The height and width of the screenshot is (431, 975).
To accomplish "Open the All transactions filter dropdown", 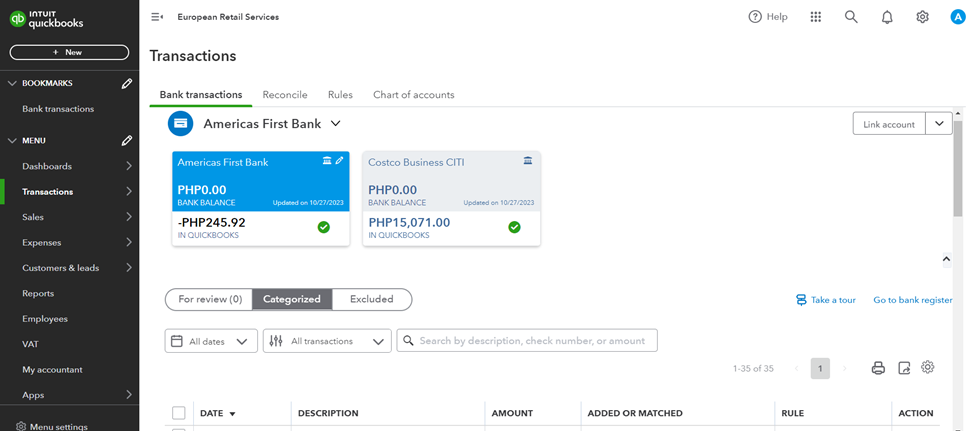I will click(327, 341).
